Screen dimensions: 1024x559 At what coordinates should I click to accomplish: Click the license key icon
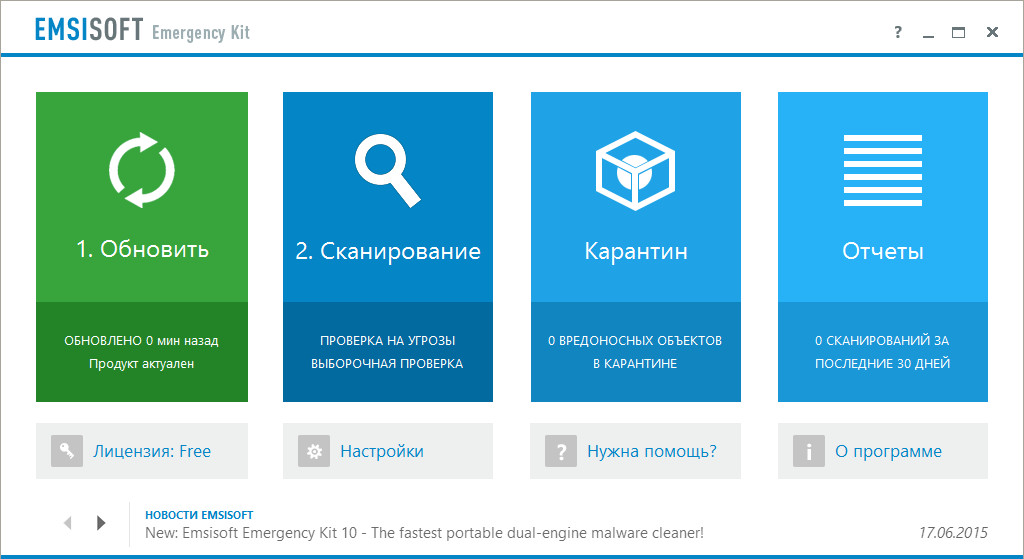coord(66,451)
